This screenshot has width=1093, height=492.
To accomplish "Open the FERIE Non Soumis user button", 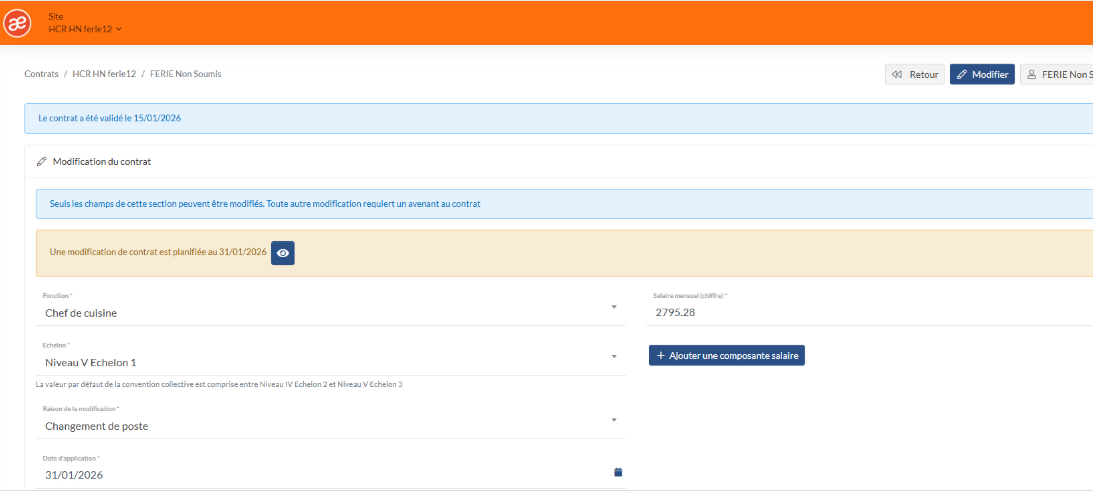I will tap(1058, 75).
